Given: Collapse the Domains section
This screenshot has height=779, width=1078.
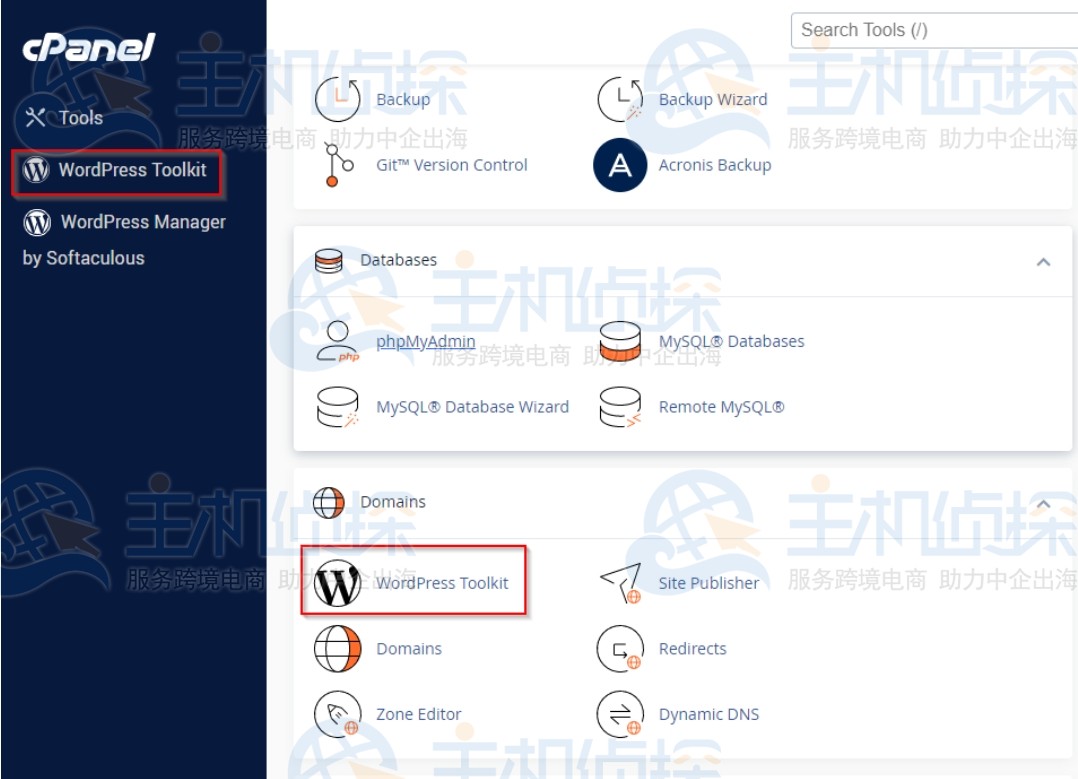Looking at the screenshot, I should coord(1044,502).
